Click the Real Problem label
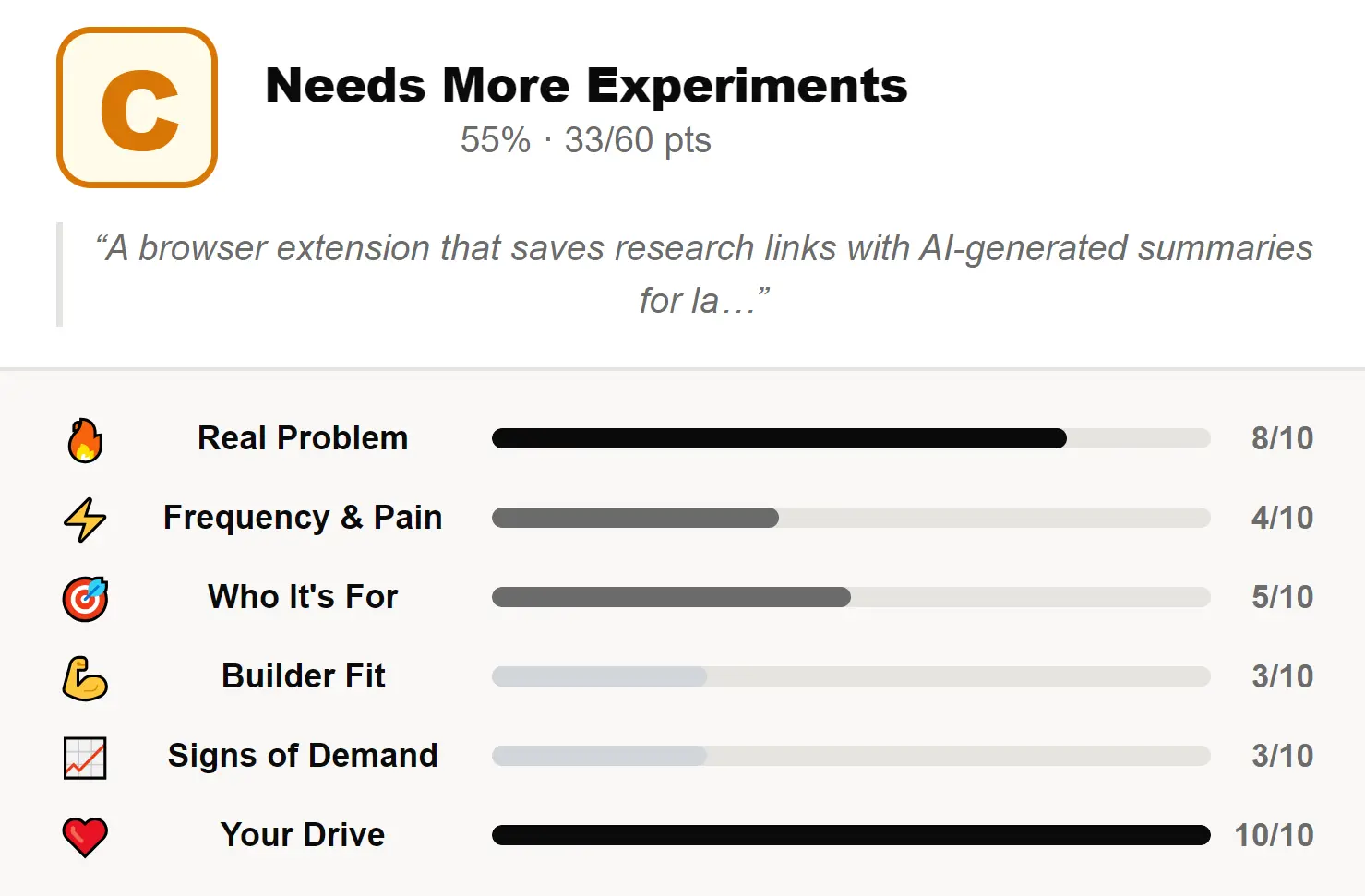 point(303,438)
